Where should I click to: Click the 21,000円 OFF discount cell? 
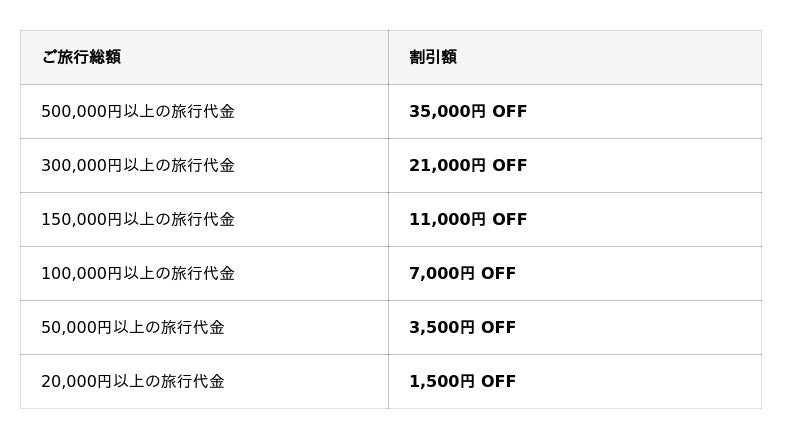pyautogui.click(x=467, y=166)
